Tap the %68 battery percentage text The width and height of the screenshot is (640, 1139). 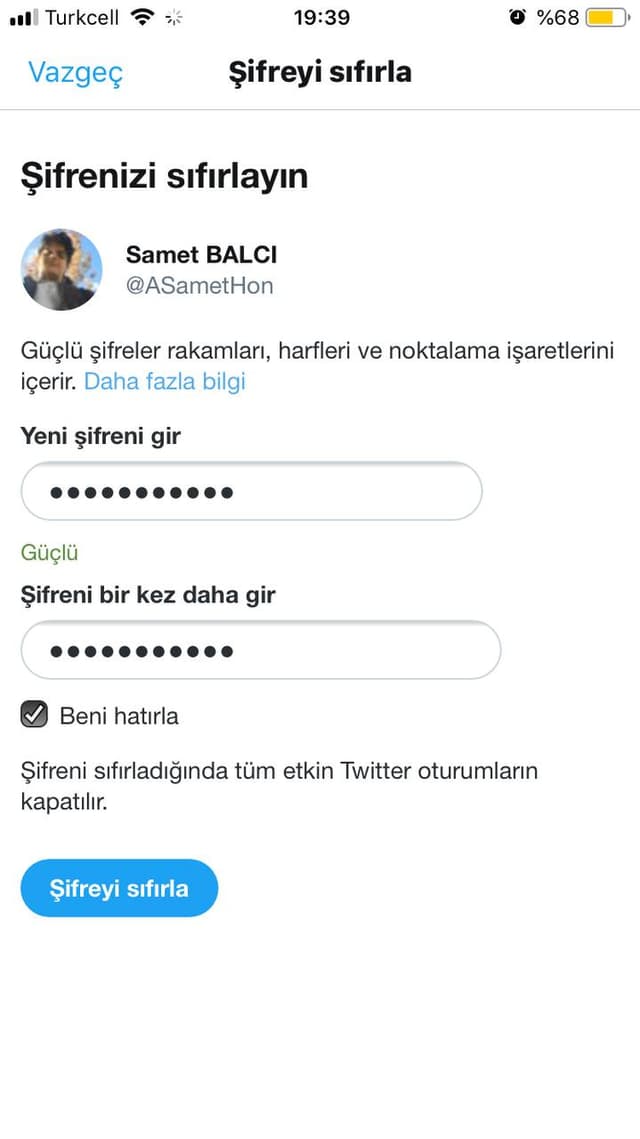(558, 17)
